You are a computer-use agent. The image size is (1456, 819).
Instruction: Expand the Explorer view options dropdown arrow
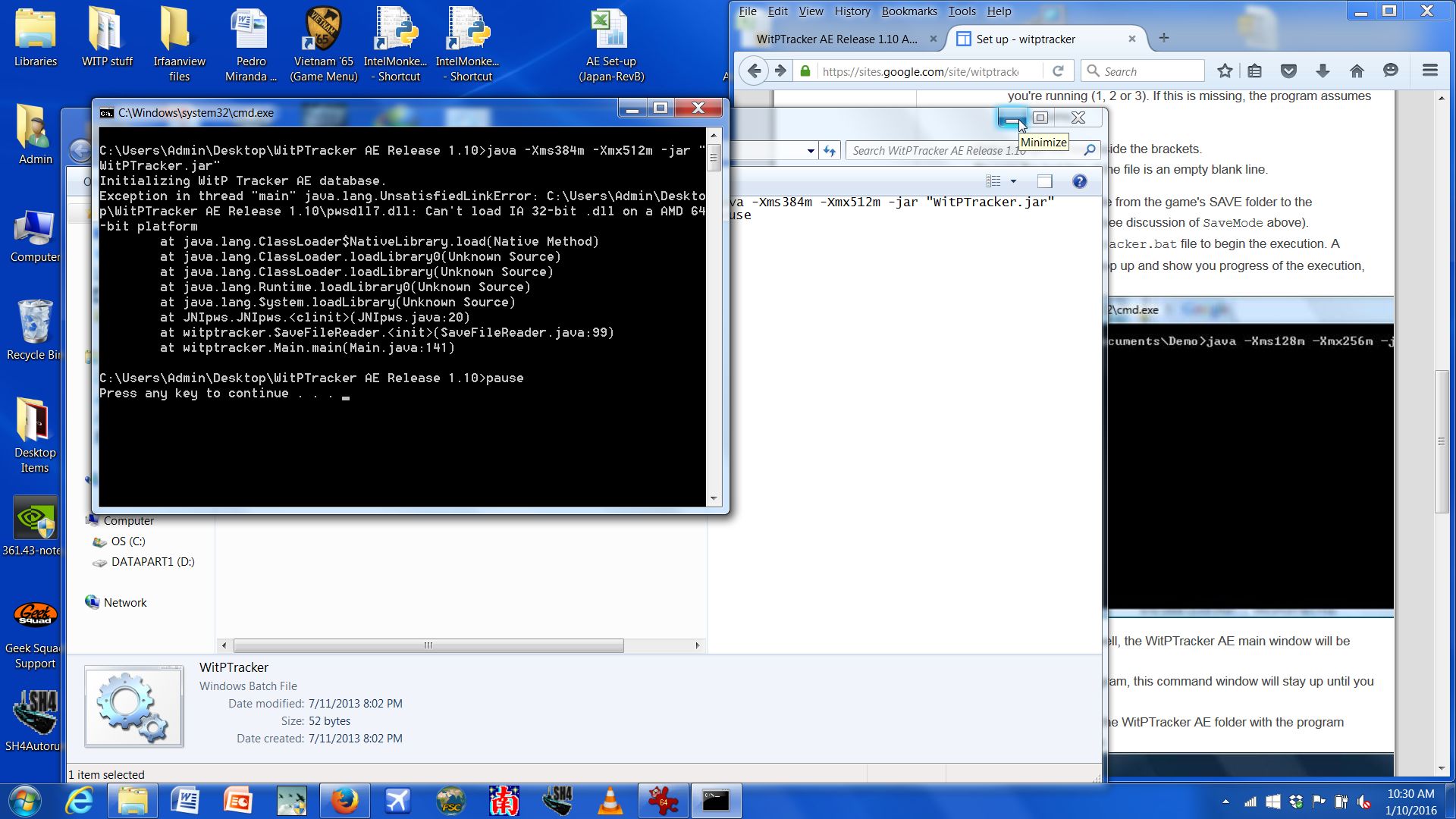[x=1013, y=181]
